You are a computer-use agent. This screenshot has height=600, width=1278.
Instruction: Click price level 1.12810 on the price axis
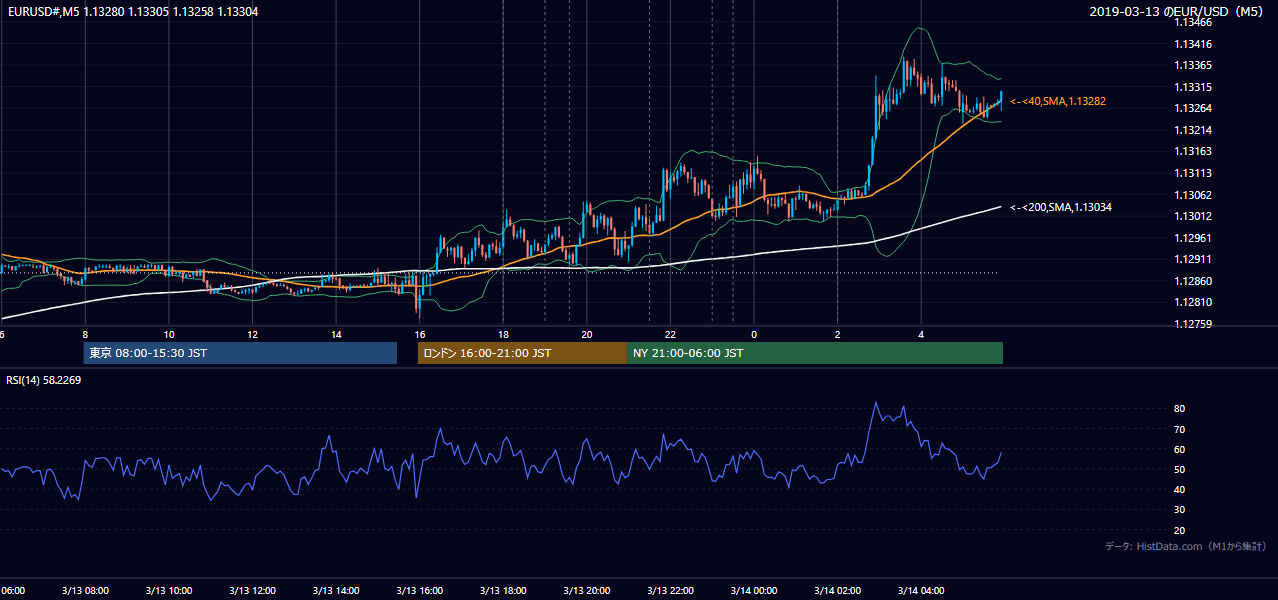(1194, 302)
